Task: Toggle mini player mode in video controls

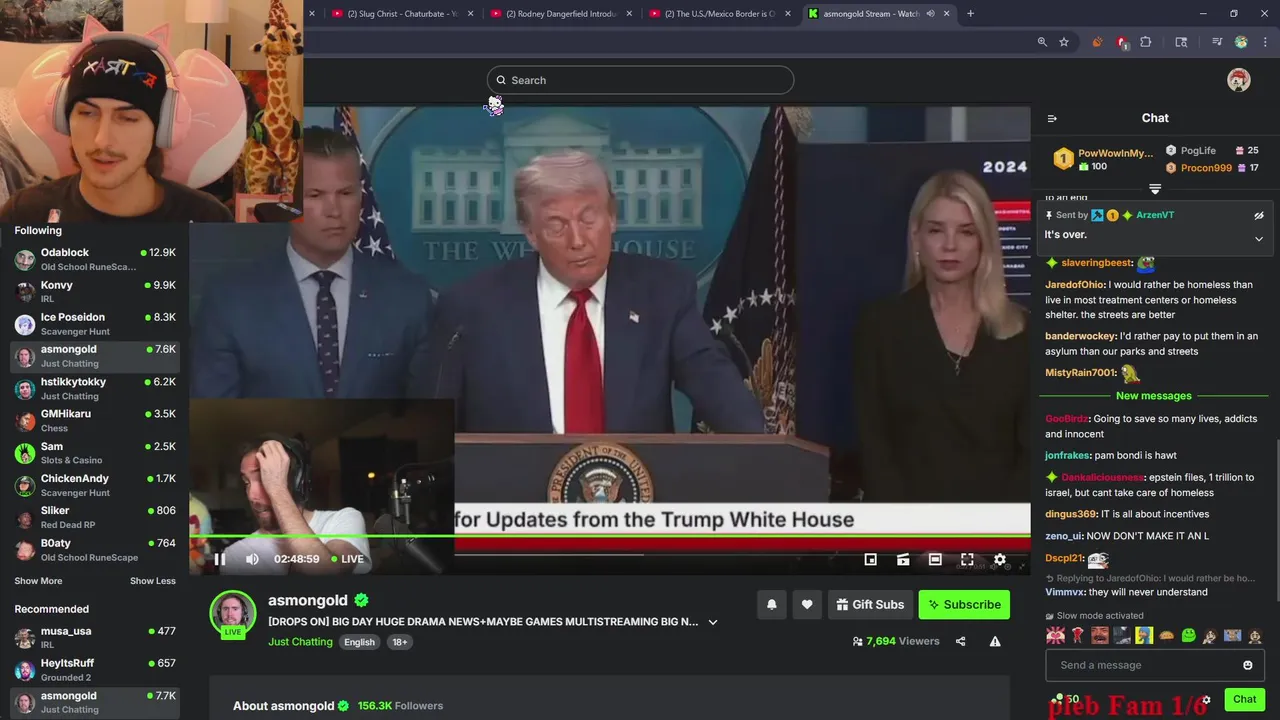Action: 870,560
